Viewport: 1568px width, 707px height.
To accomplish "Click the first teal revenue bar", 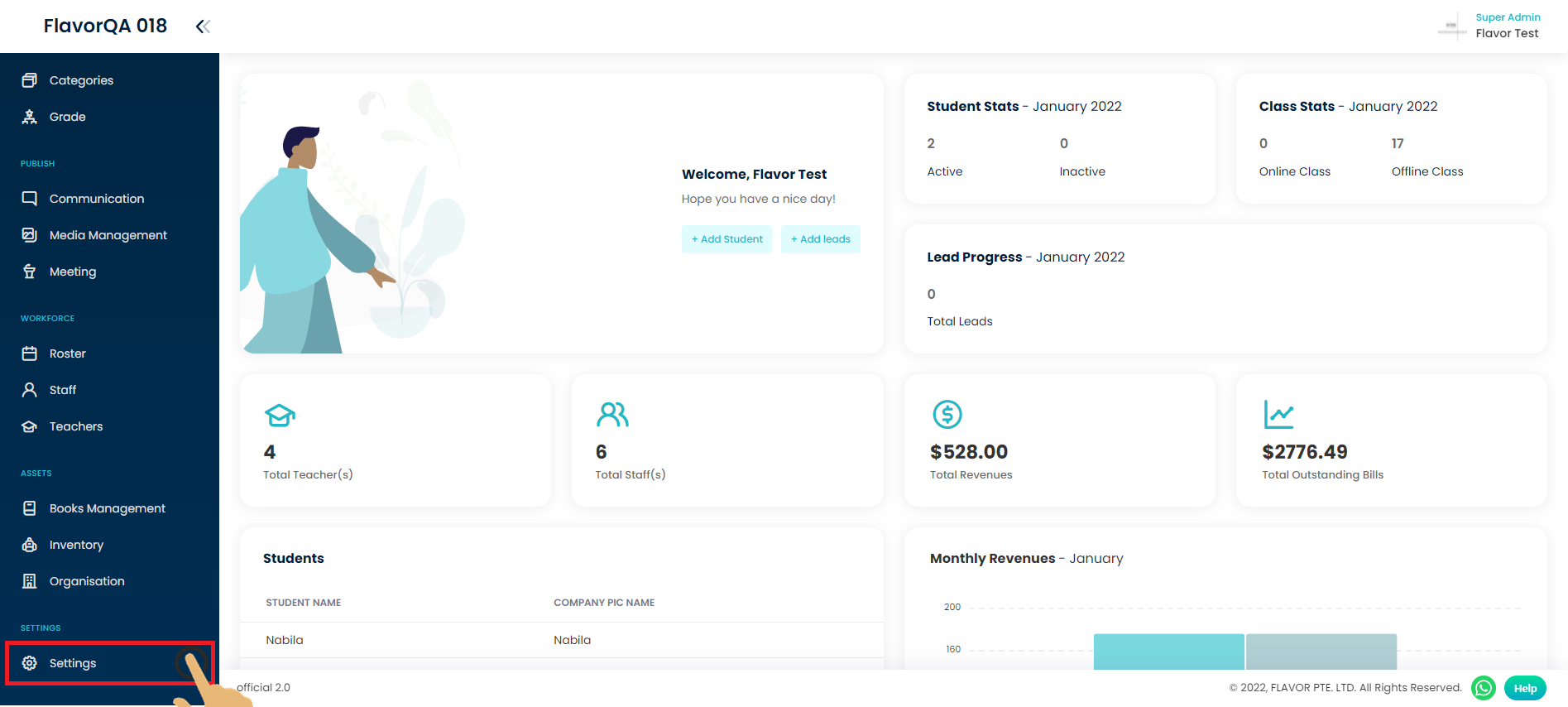I will (1168, 652).
